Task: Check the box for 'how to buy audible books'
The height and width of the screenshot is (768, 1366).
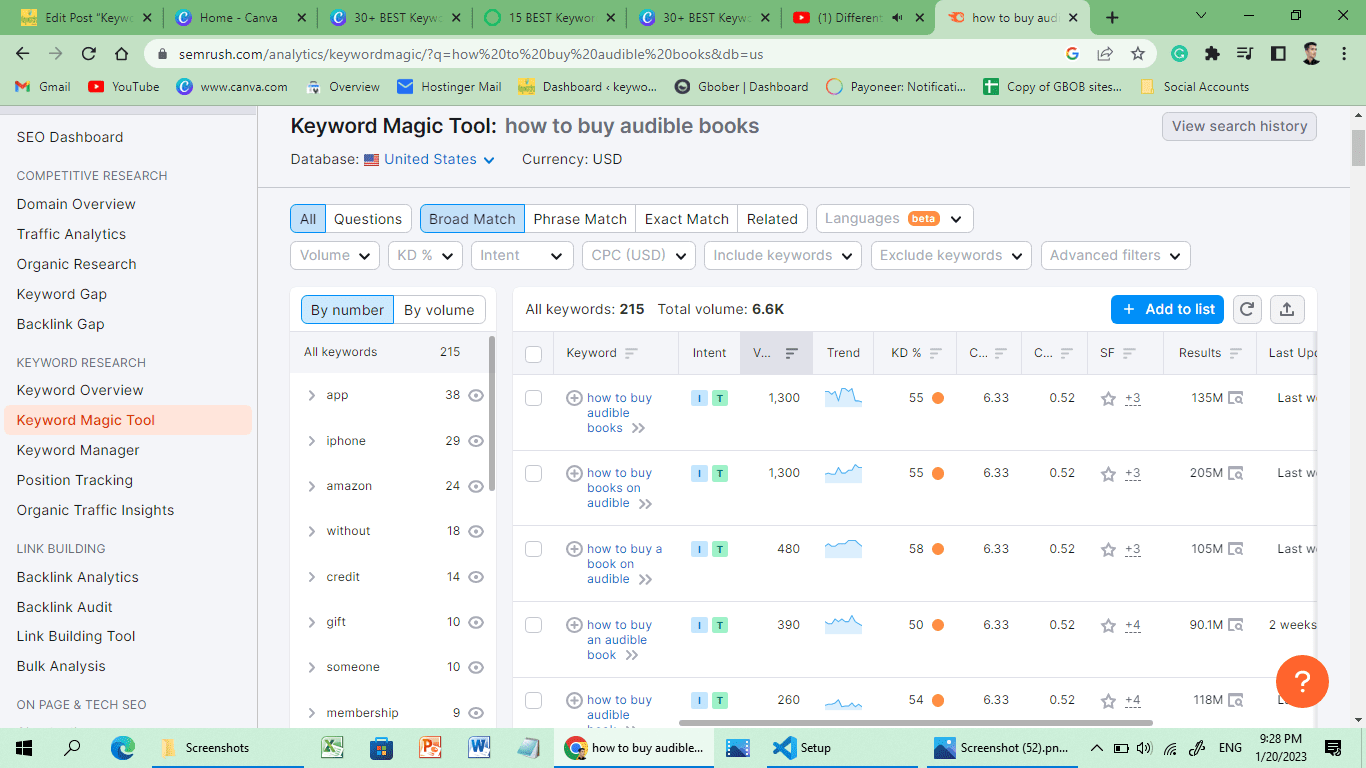Action: 533,398
